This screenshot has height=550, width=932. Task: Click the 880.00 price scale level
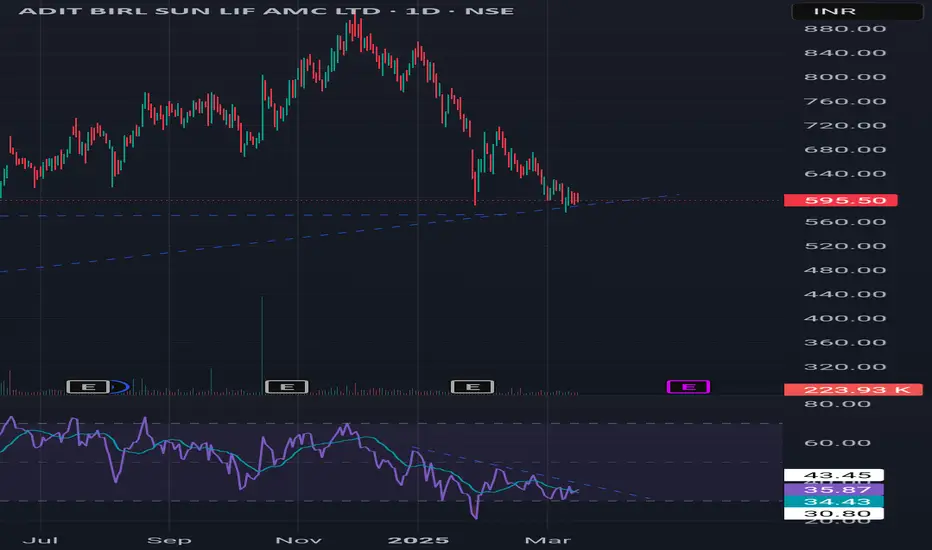(x=845, y=29)
